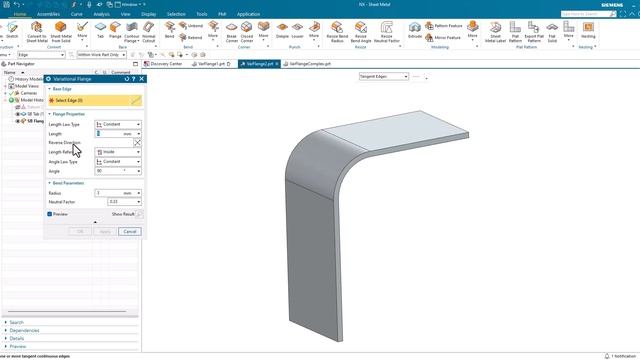Select the Normal Cutout tool
The height and width of the screenshot is (360, 640).
pyautogui.click(x=149, y=32)
